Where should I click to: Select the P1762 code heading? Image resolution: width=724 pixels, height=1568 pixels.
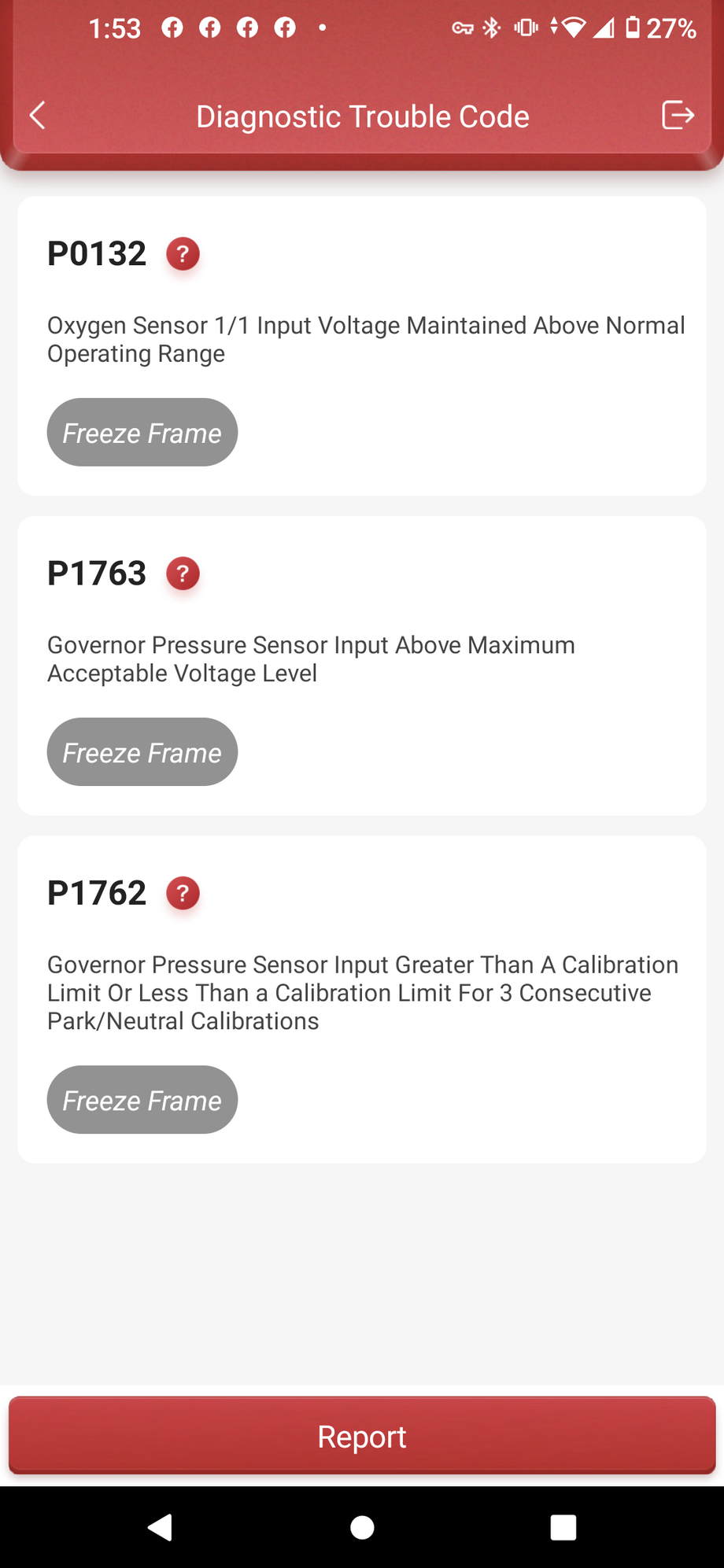97,893
